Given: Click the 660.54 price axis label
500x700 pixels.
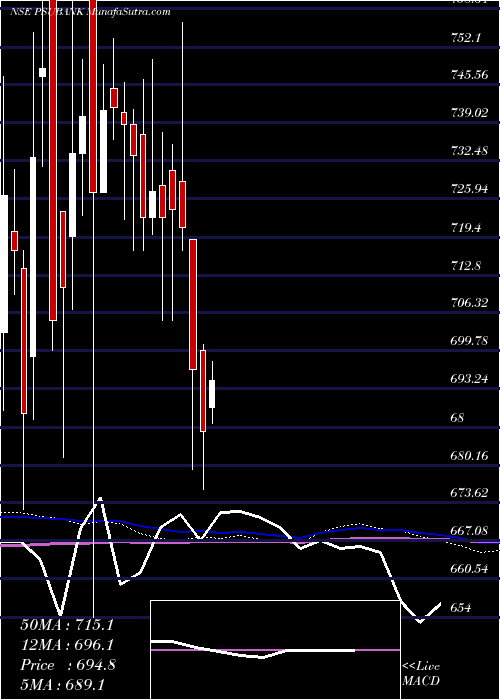Looking at the screenshot, I should click(x=469, y=570).
